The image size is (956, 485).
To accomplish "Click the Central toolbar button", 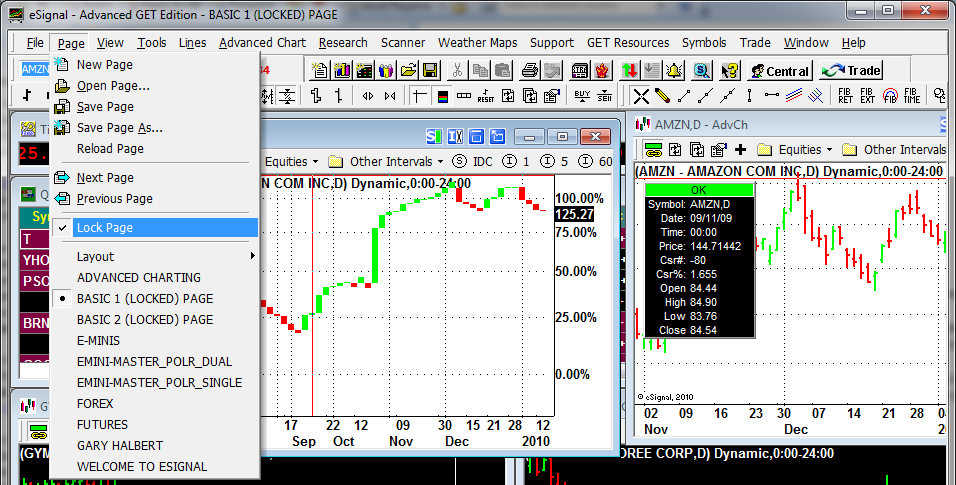I will [780, 71].
